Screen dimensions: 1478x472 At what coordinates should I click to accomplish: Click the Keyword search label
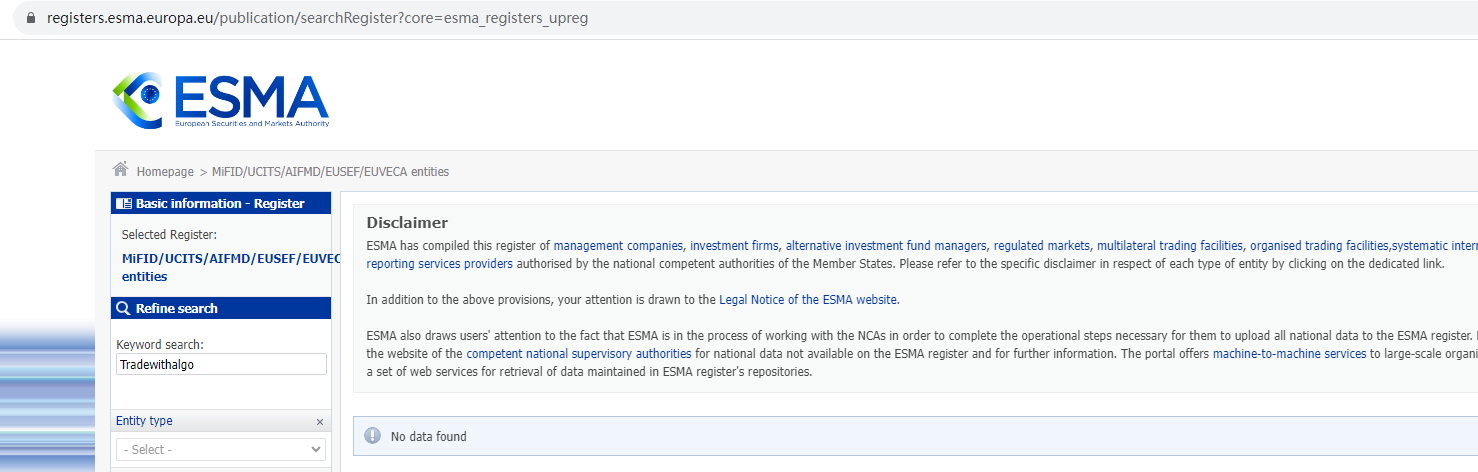point(160,345)
